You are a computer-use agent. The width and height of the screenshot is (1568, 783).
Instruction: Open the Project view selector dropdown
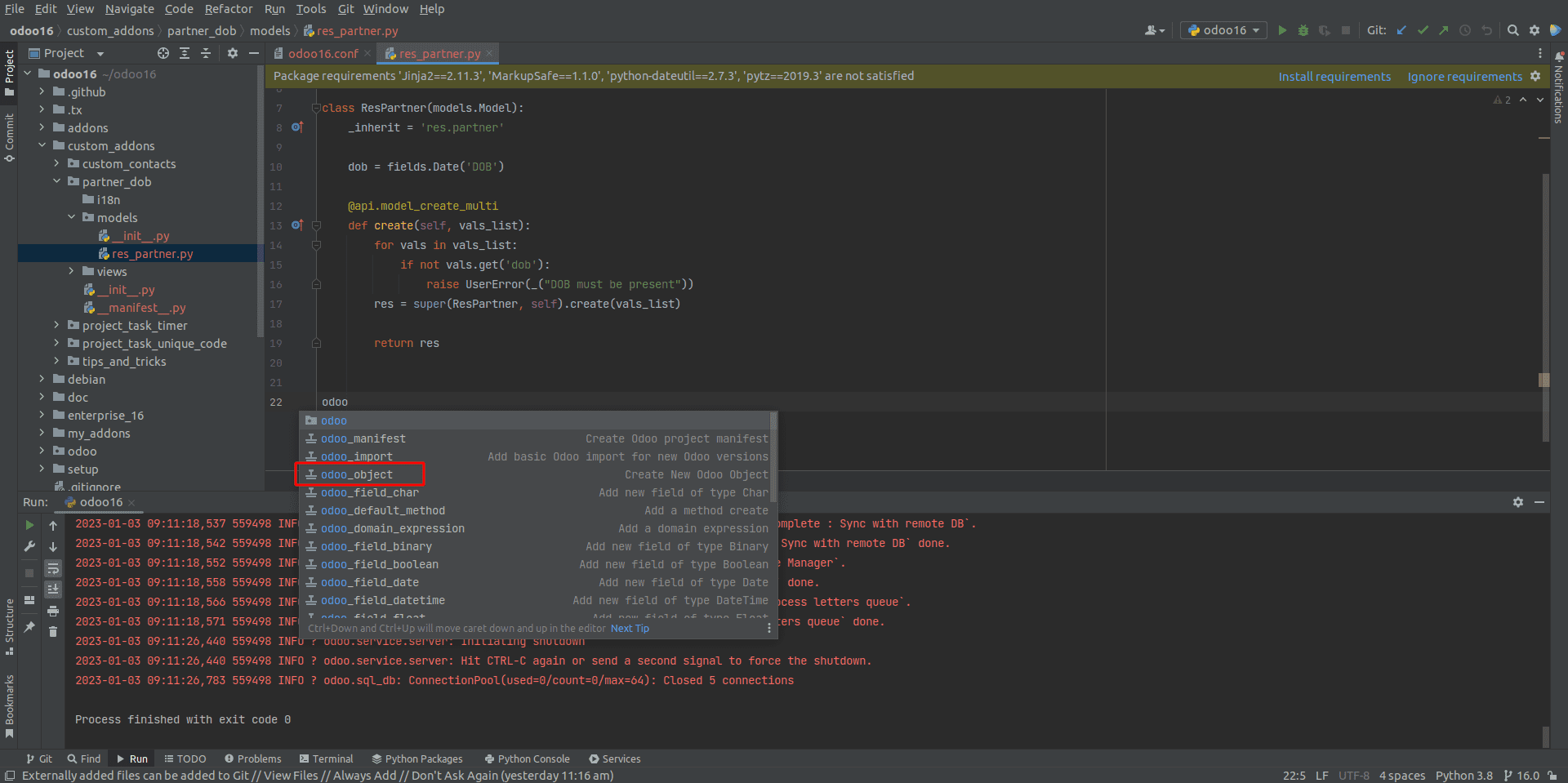coord(67,53)
